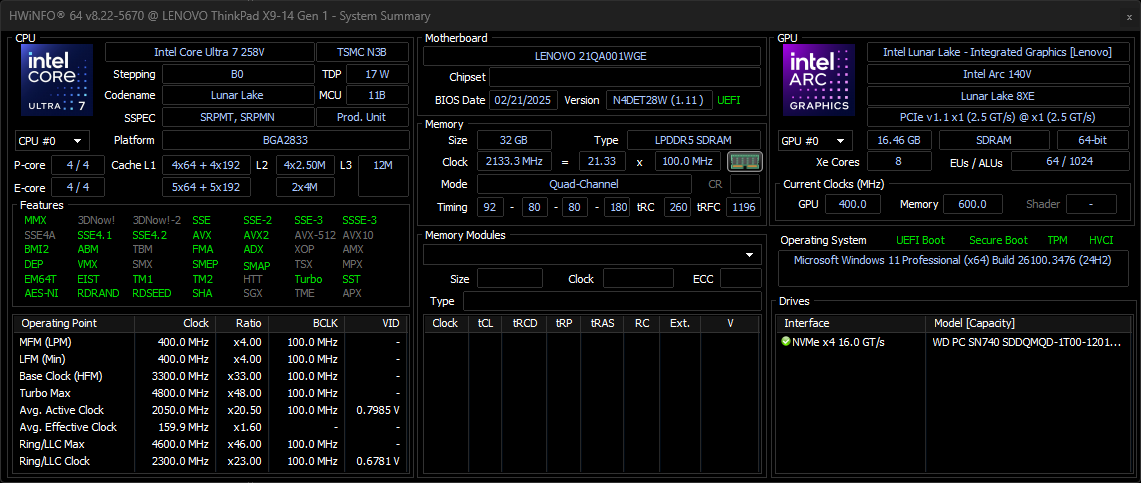Click the memory module chip icon
This screenshot has height=483, width=1141.
744,162
